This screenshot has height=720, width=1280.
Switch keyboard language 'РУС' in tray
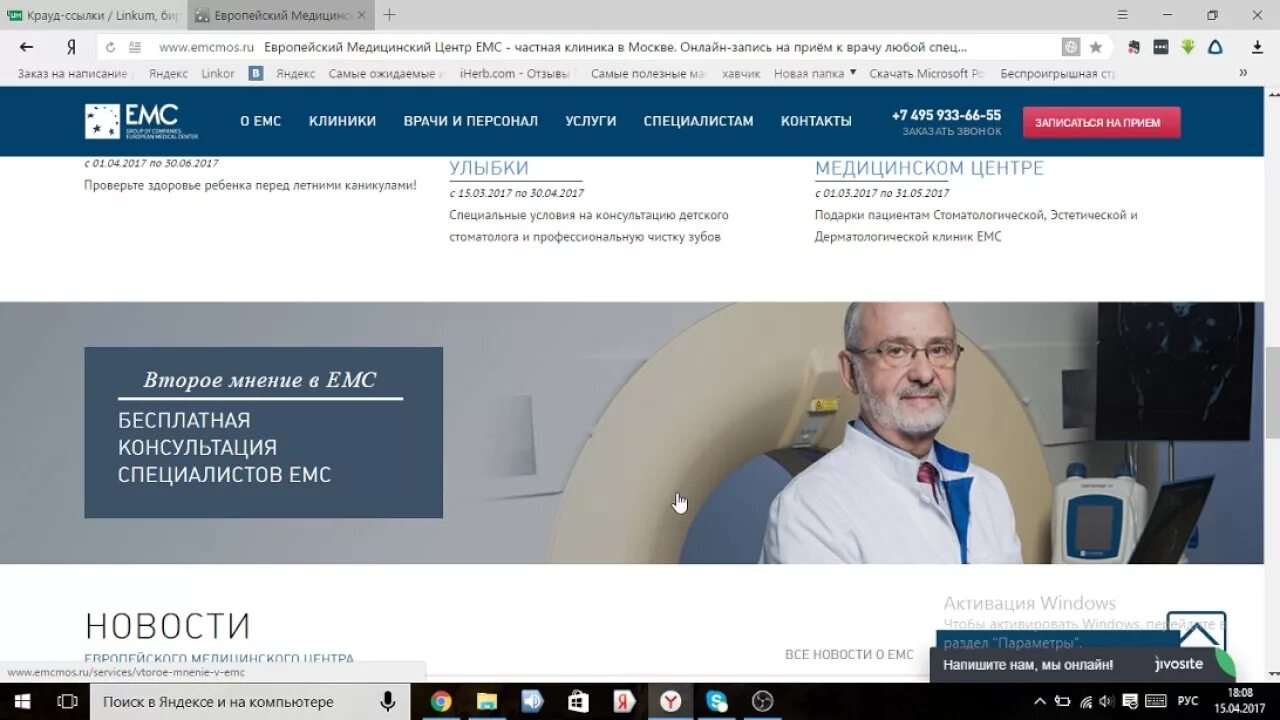(1188, 701)
